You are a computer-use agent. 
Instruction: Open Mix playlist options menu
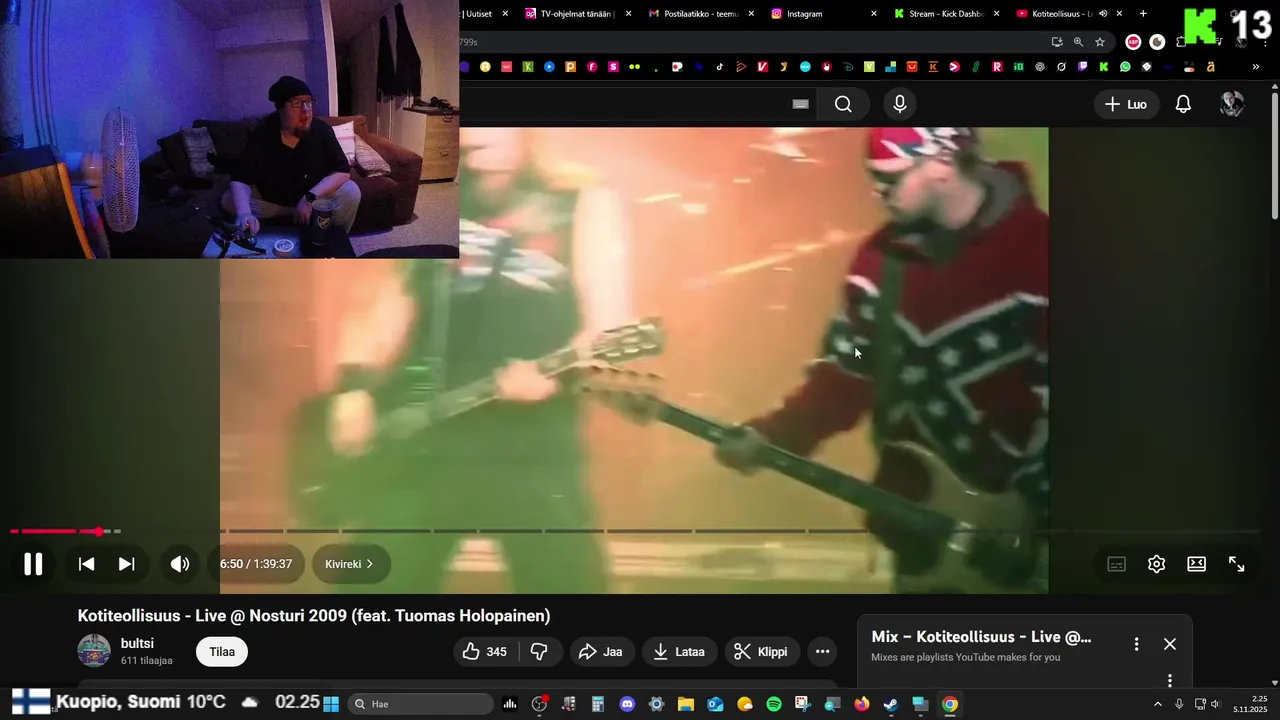coord(1136,644)
